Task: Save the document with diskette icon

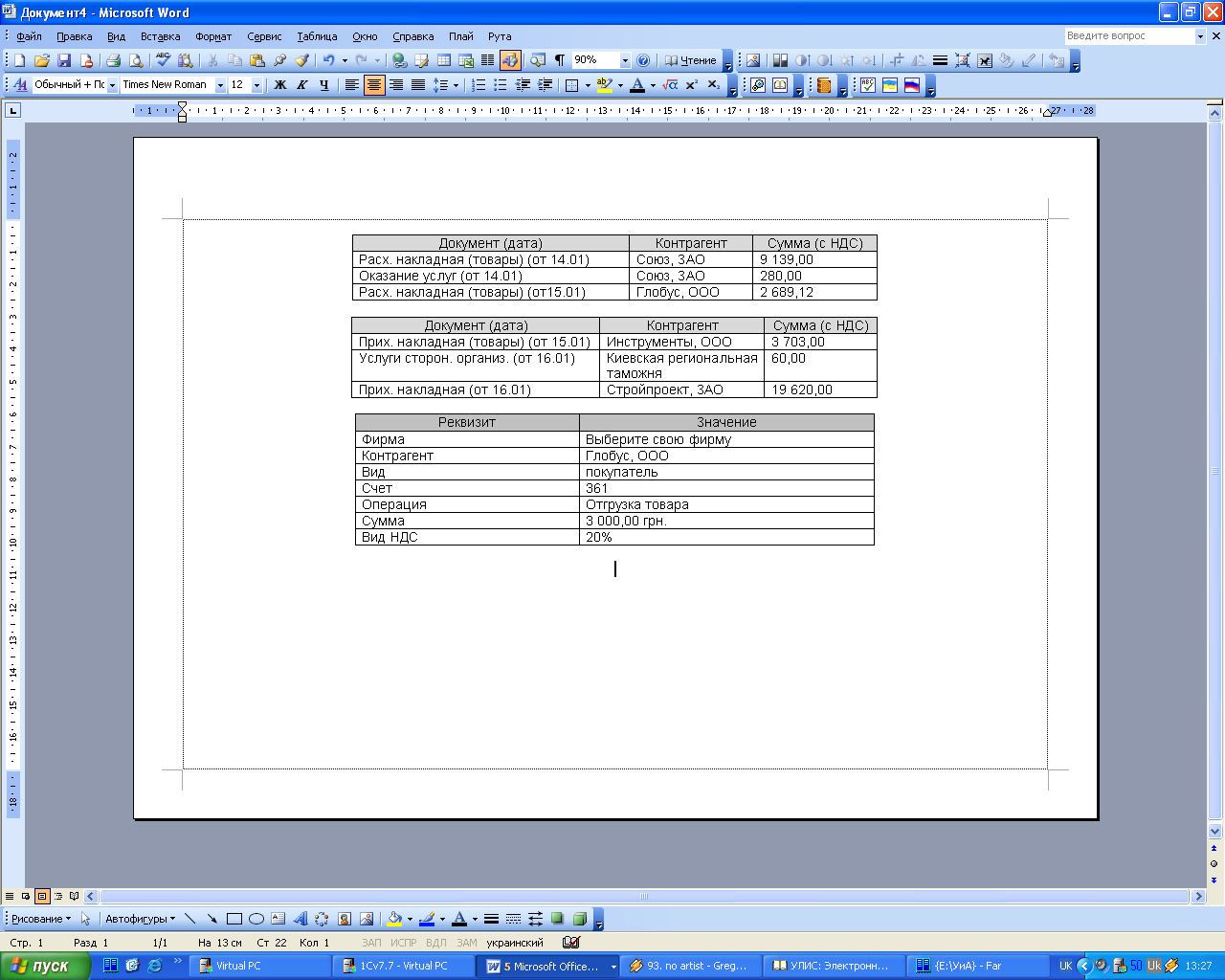Action: click(64, 60)
